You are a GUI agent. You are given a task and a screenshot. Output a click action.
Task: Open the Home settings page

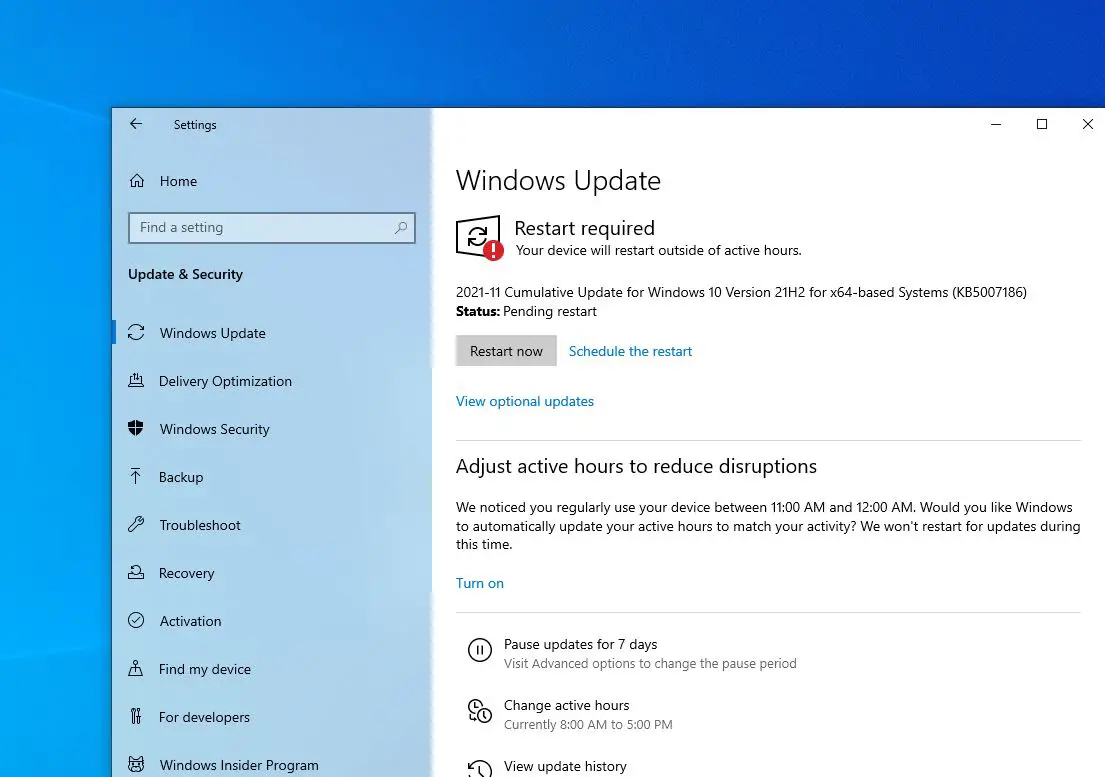coord(178,181)
